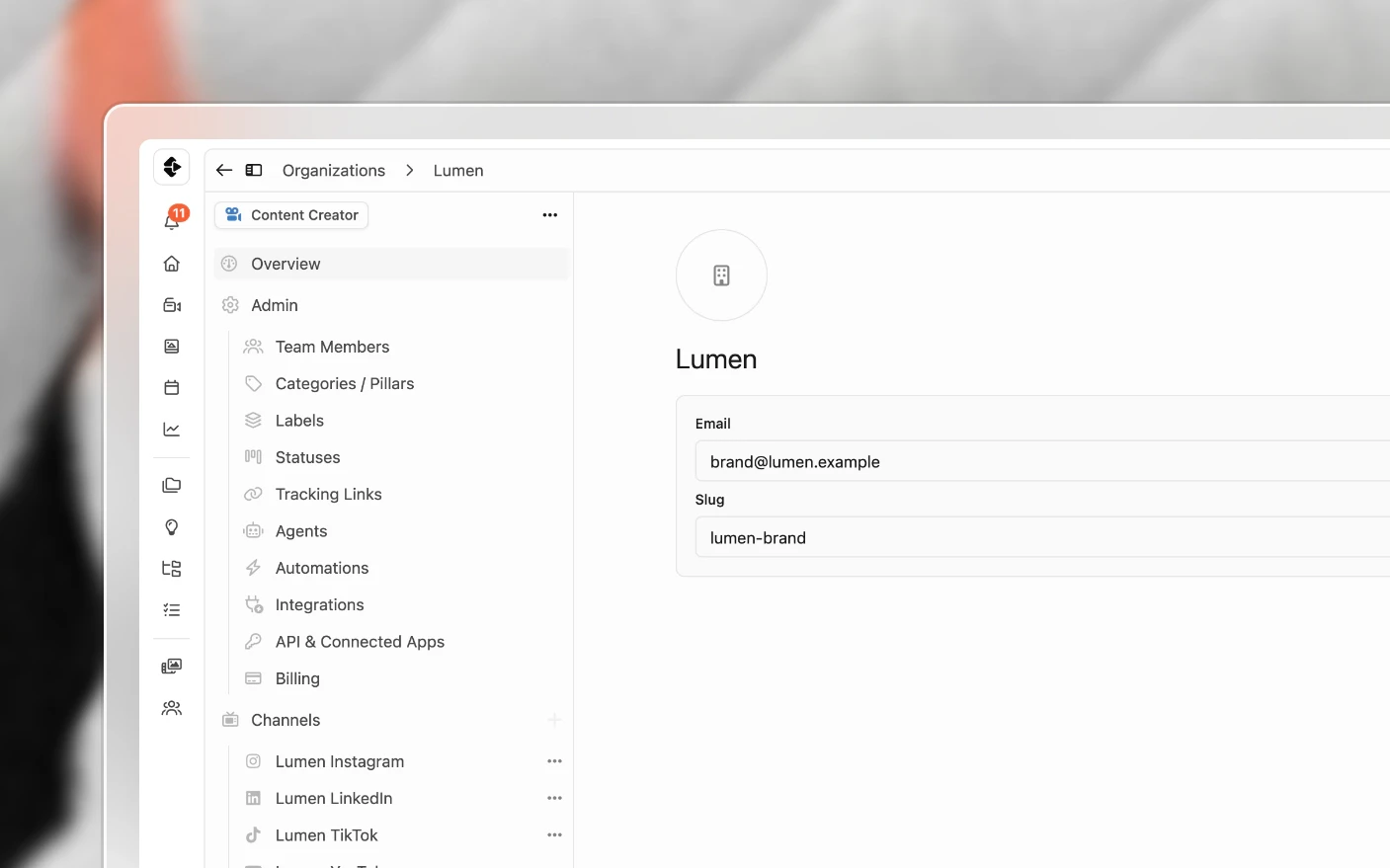Go back with the left arrow
1390x868 pixels.
click(x=224, y=170)
